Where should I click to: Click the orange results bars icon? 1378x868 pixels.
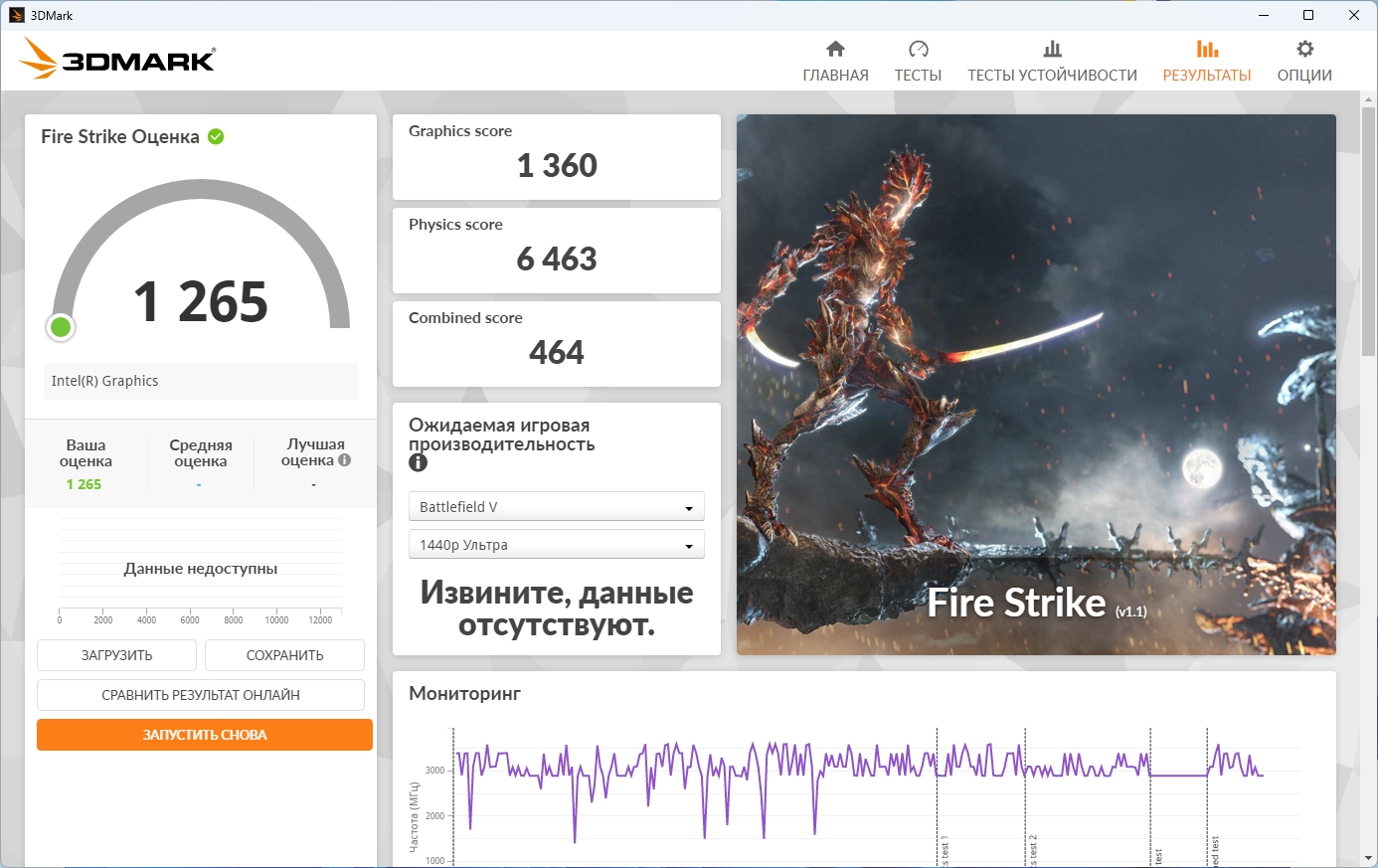coord(1207,49)
